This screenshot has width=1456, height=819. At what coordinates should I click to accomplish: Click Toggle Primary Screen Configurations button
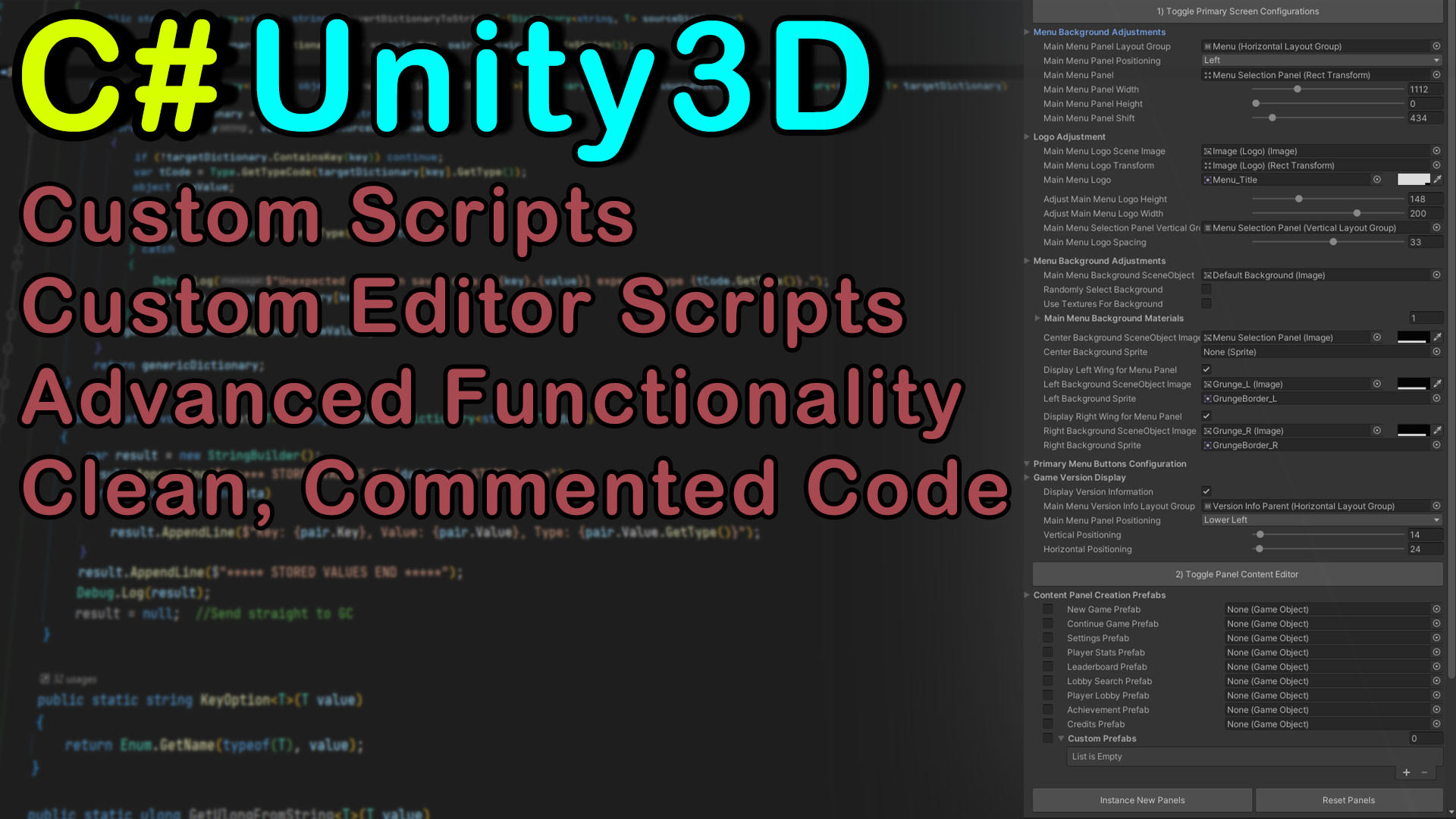(1238, 11)
